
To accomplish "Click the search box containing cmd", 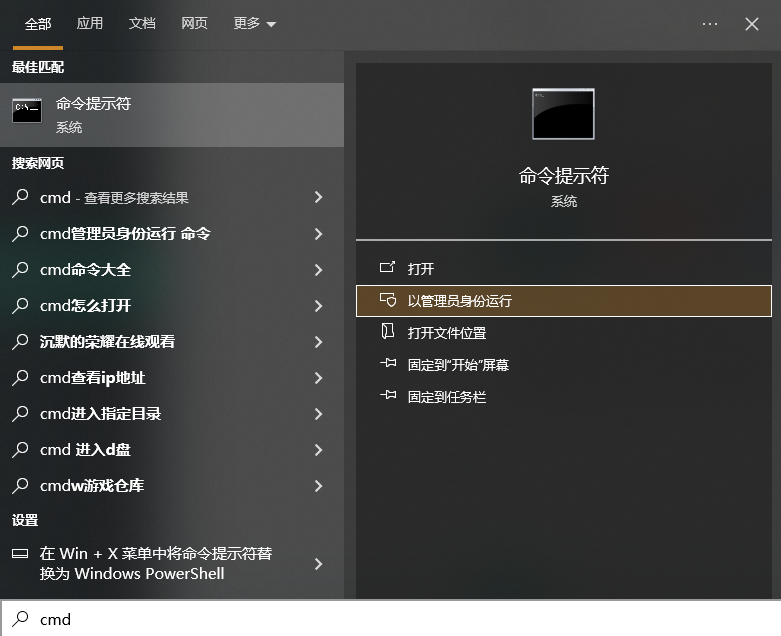I will pyautogui.click(x=390, y=619).
